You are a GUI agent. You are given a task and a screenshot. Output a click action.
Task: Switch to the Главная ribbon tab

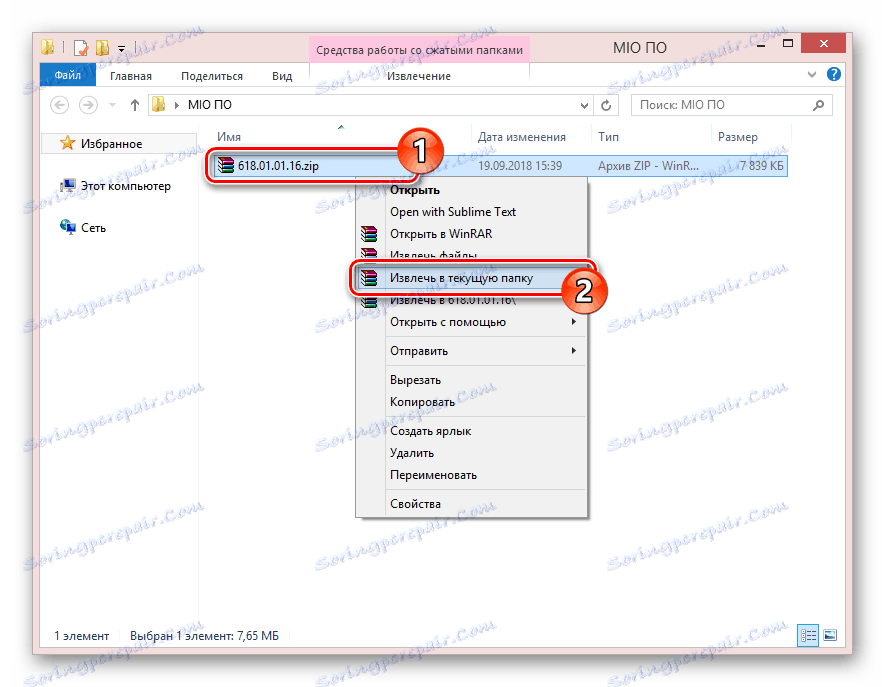(130, 76)
